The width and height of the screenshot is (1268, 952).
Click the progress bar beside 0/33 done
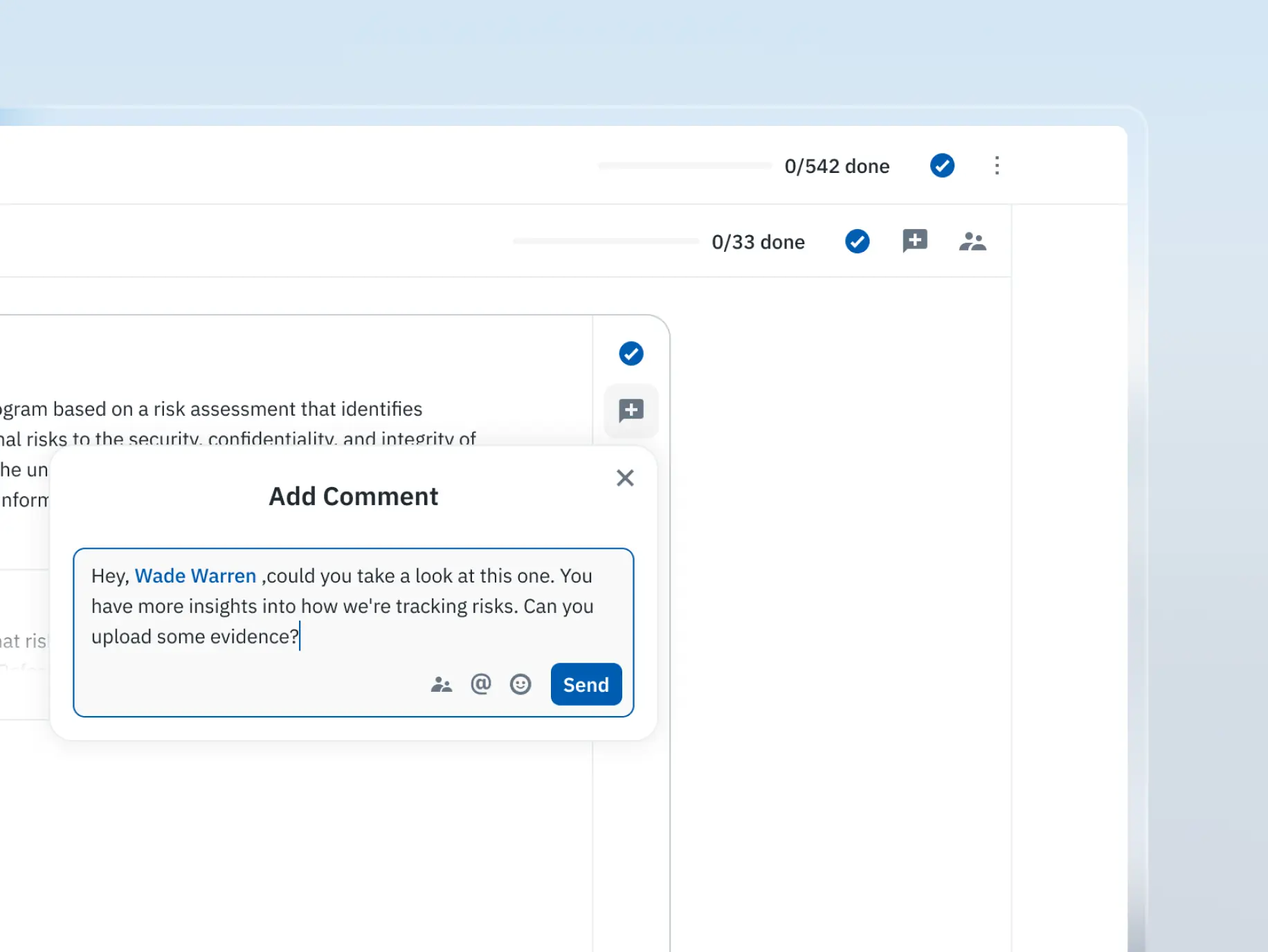(x=606, y=241)
